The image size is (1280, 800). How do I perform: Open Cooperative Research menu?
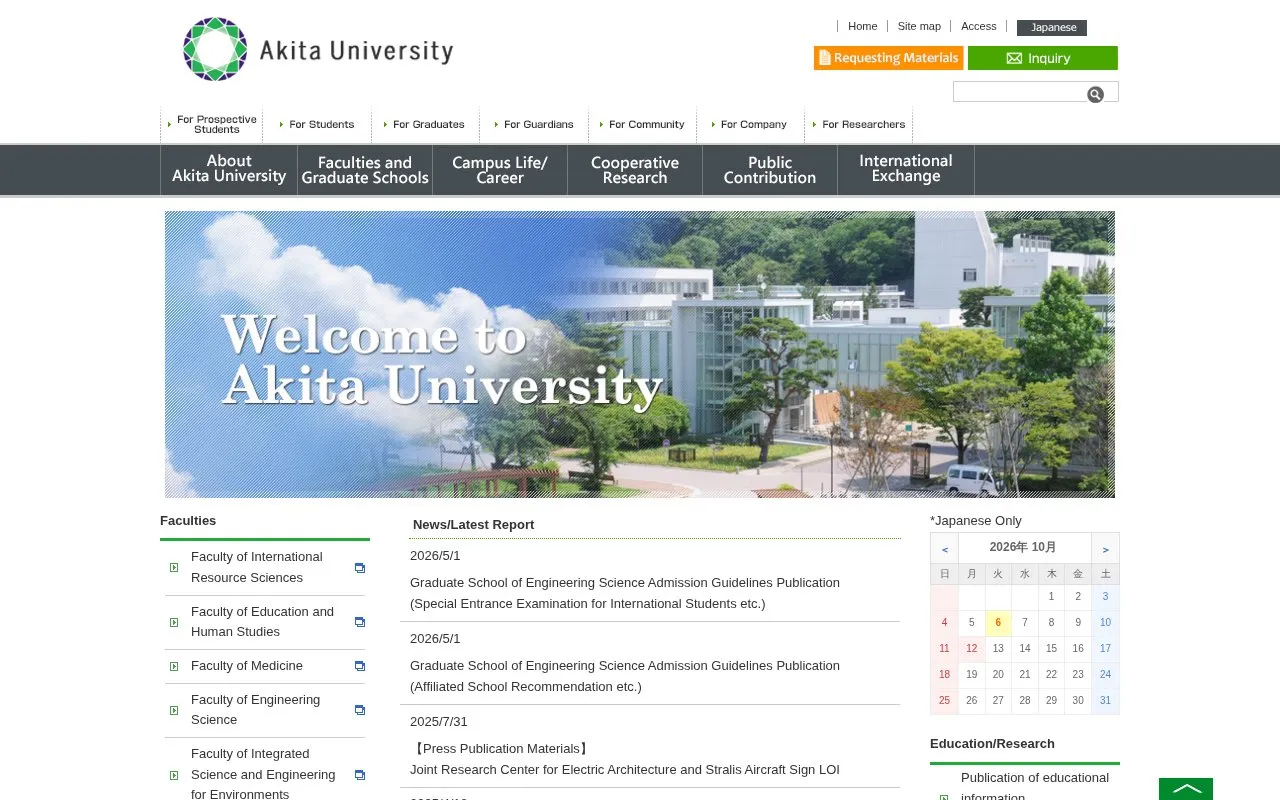coord(635,169)
